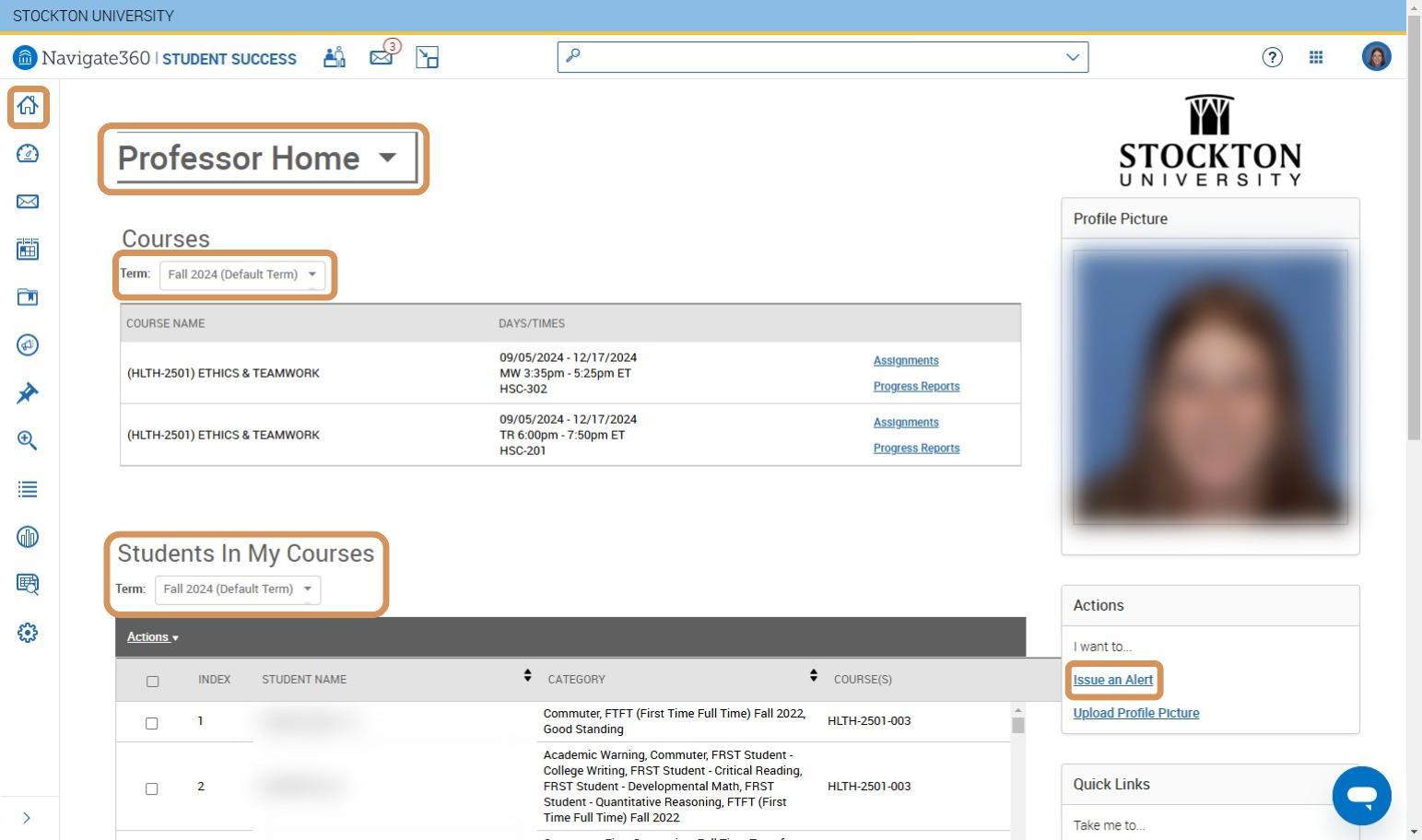Check the box for student row 1
The height and width of the screenshot is (840, 1422).
coord(152,723)
